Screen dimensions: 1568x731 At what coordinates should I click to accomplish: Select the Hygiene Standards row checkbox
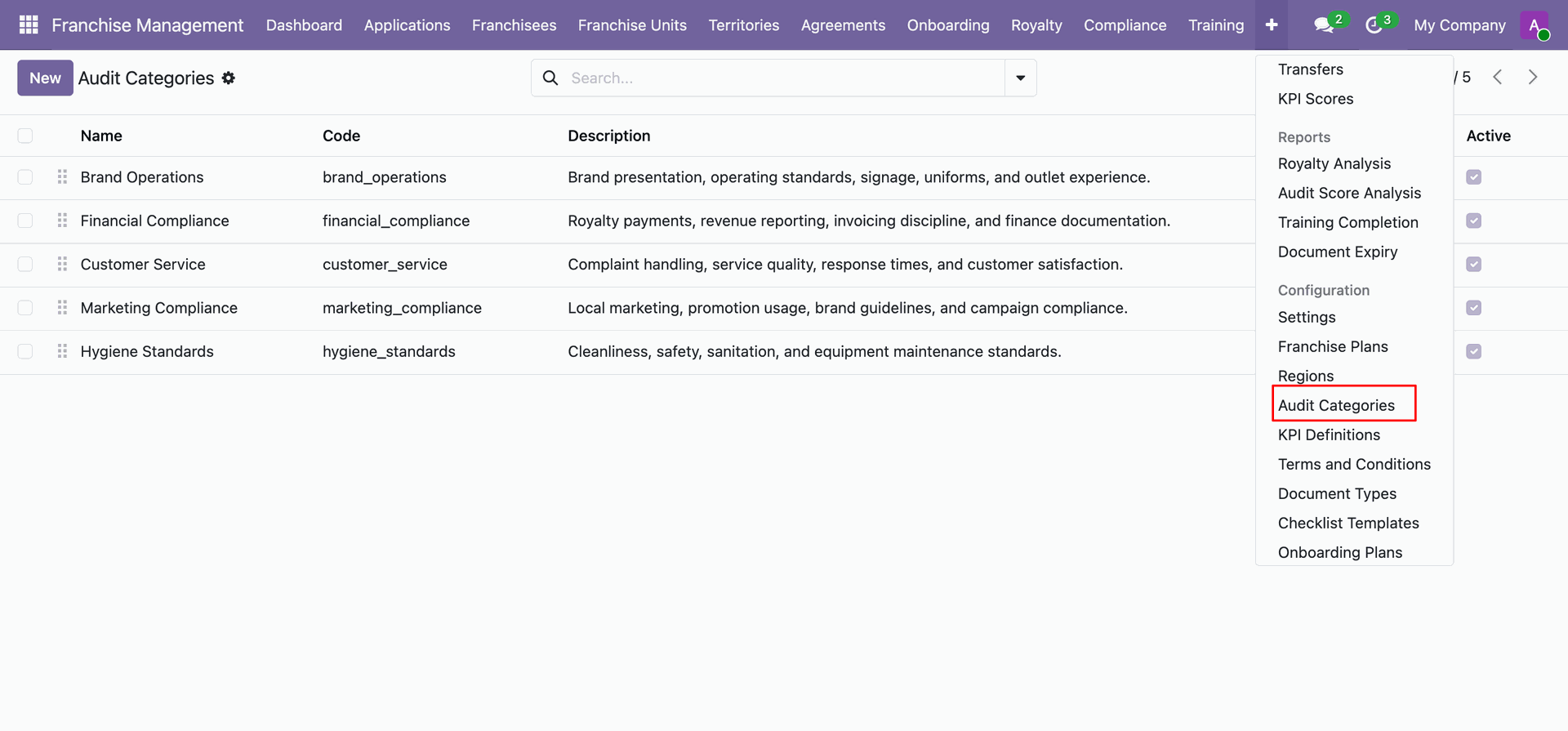pos(25,351)
